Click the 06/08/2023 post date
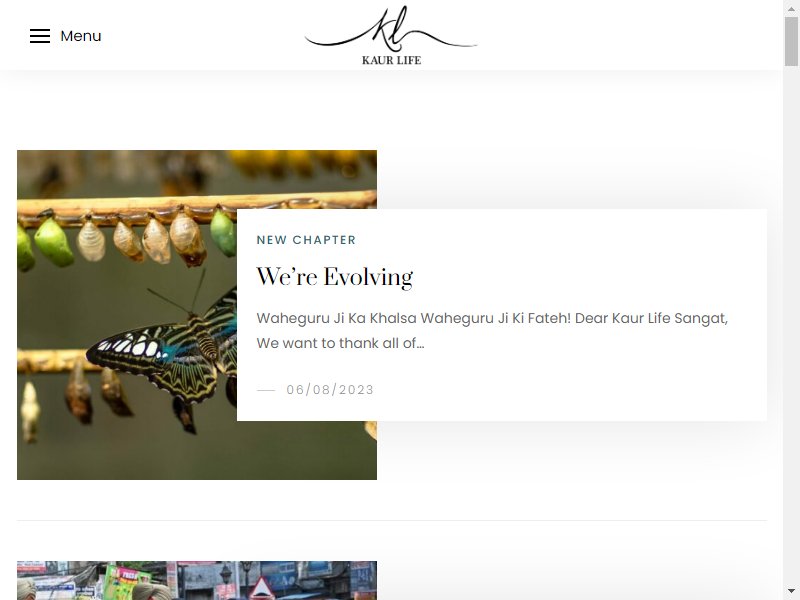Image resolution: width=800 pixels, height=600 pixels. point(330,390)
